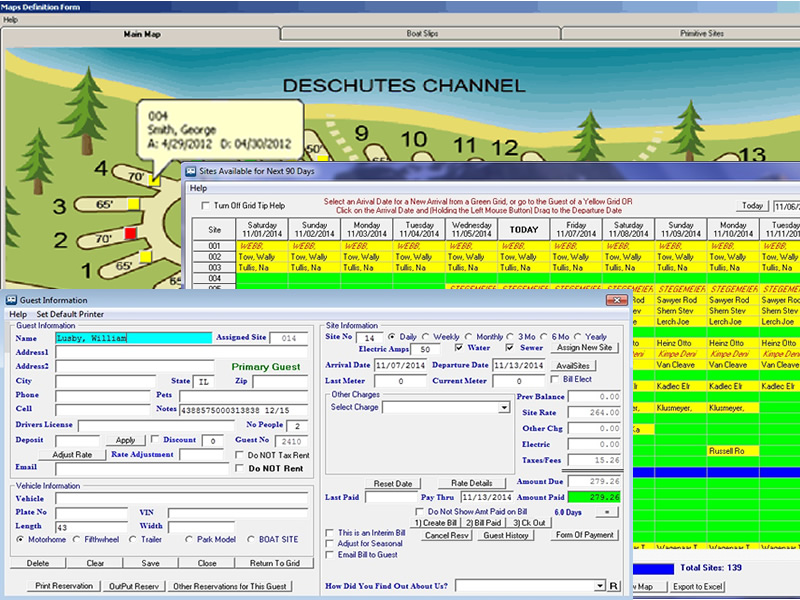Click the red marker on map site 2

pos(129,234)
